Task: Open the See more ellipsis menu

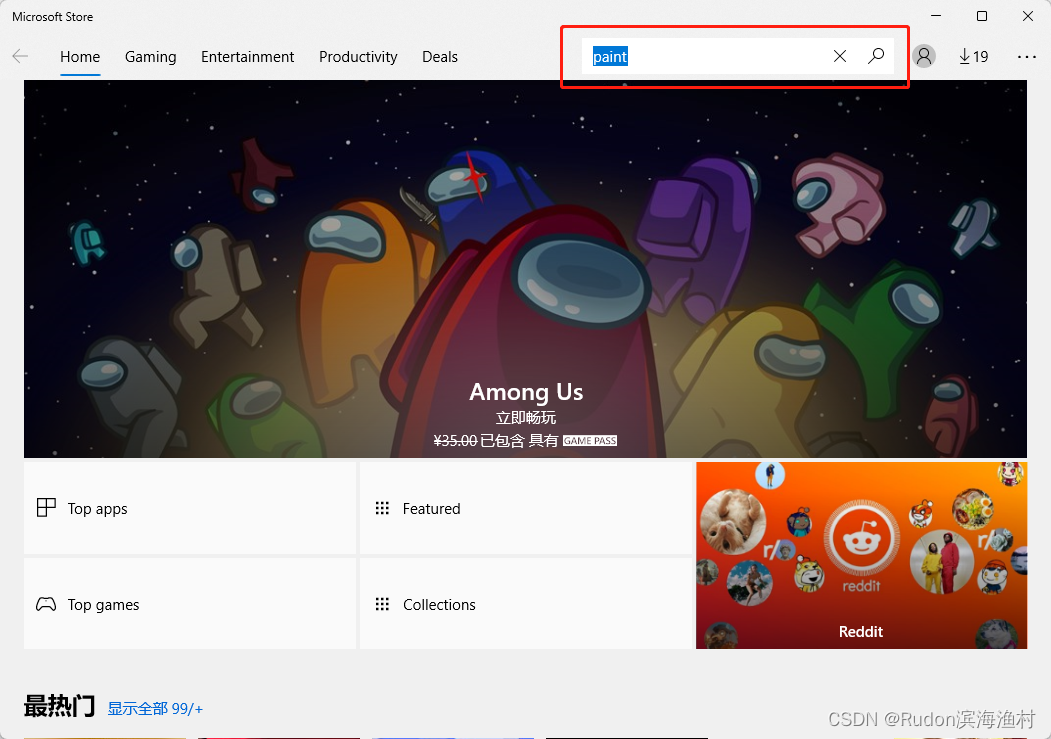Action: (x=1026, y=57)
